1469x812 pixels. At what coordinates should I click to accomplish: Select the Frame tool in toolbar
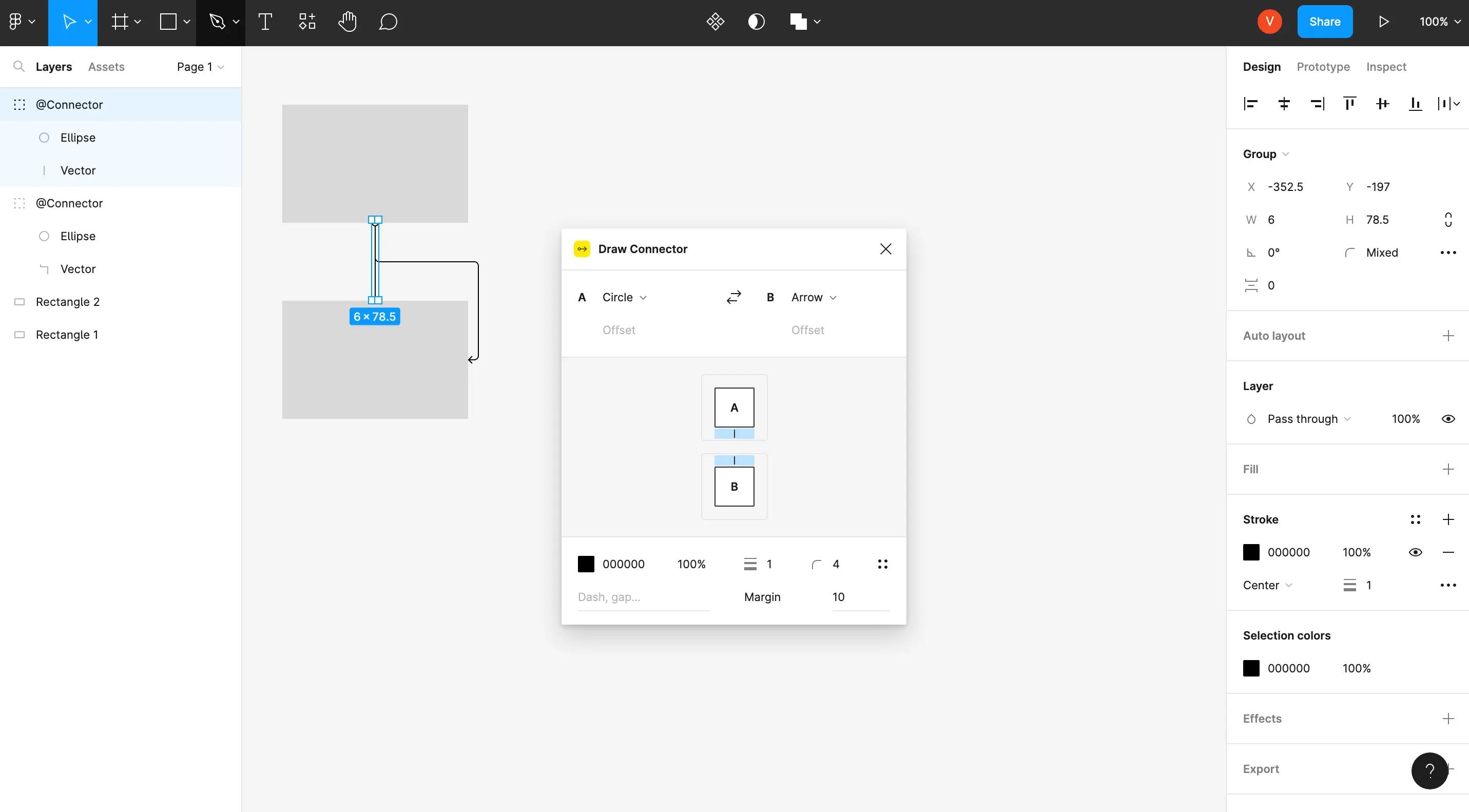(122, 22)
